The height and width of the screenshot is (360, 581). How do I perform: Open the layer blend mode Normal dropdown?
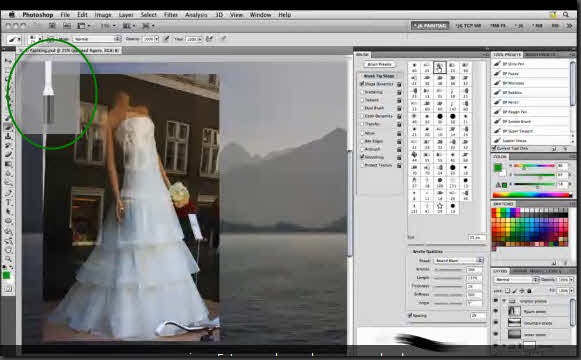(x=516, y=280)
